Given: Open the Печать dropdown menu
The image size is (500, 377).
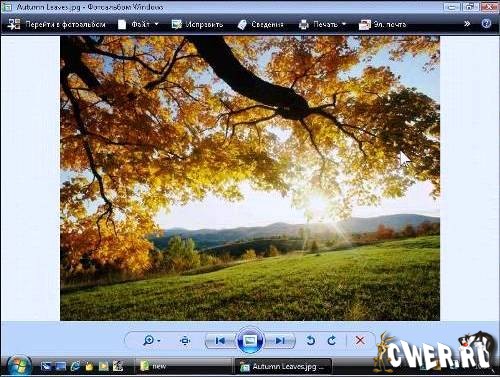Looking at the screenshot, I should pyautogui.click(x=322, y=24).
